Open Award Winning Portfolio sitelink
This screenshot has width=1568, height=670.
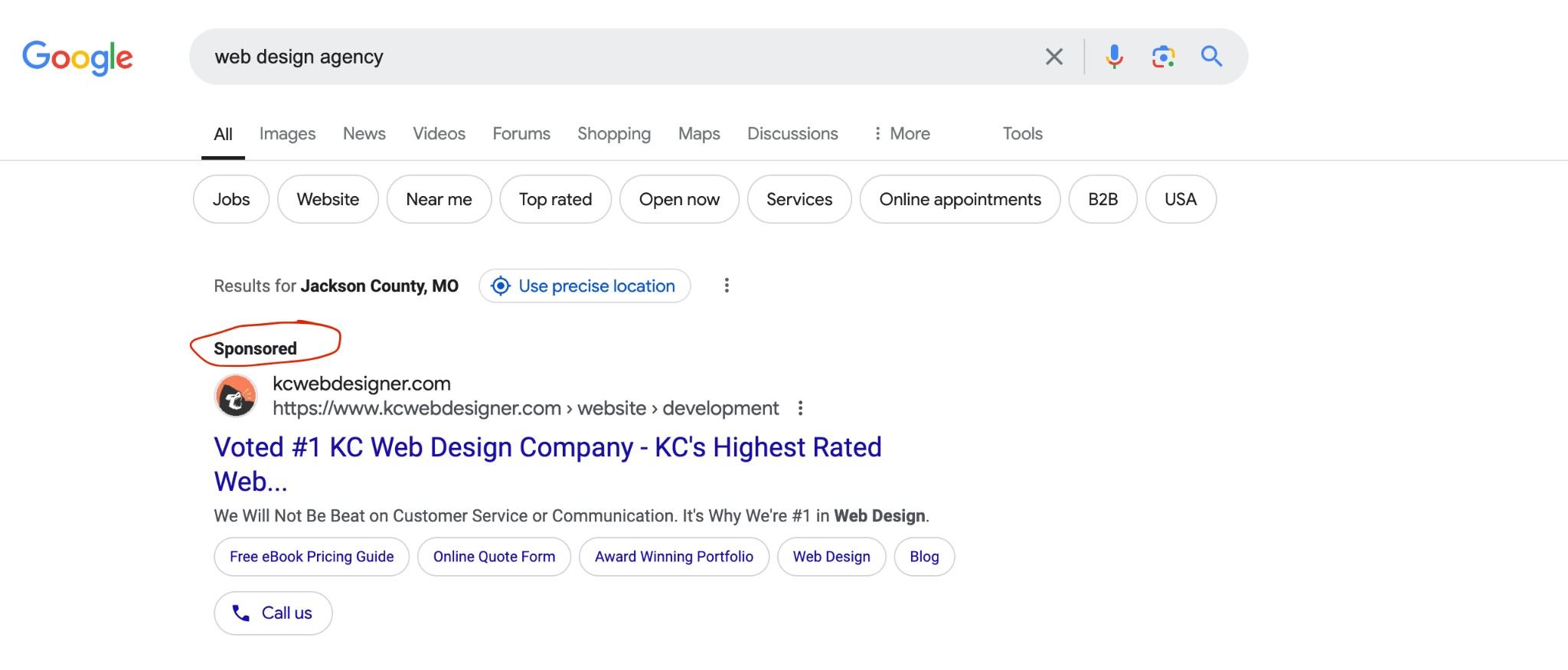[674, 557]
